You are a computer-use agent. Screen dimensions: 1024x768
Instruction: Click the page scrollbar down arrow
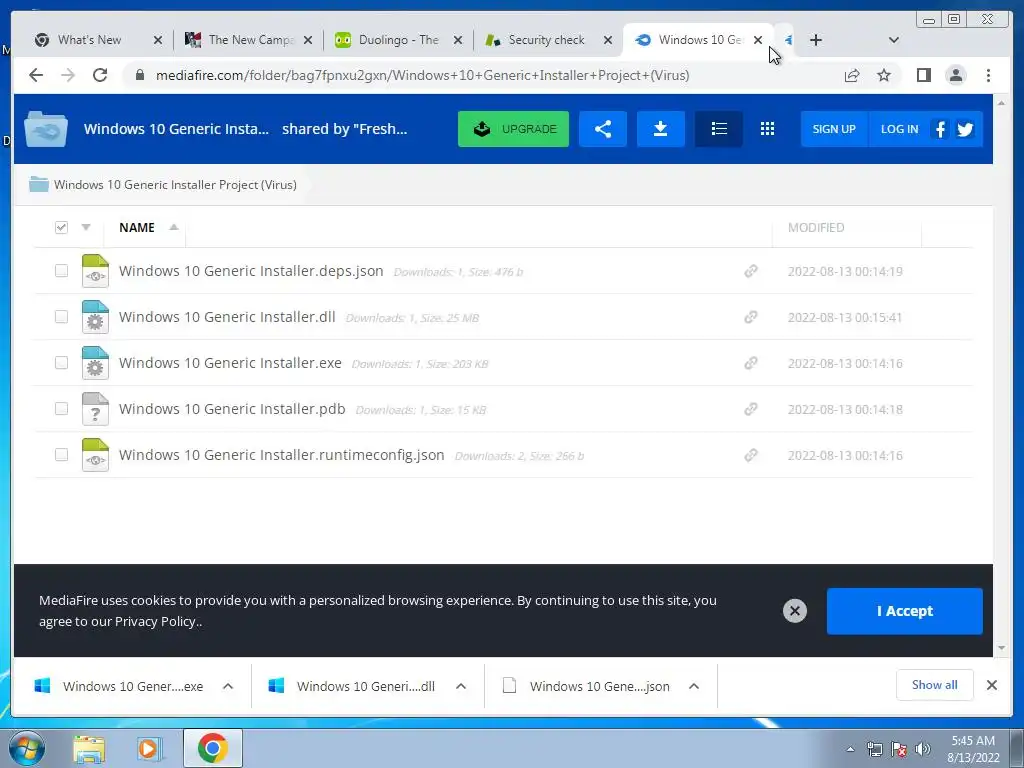[x=1002, y=648]
